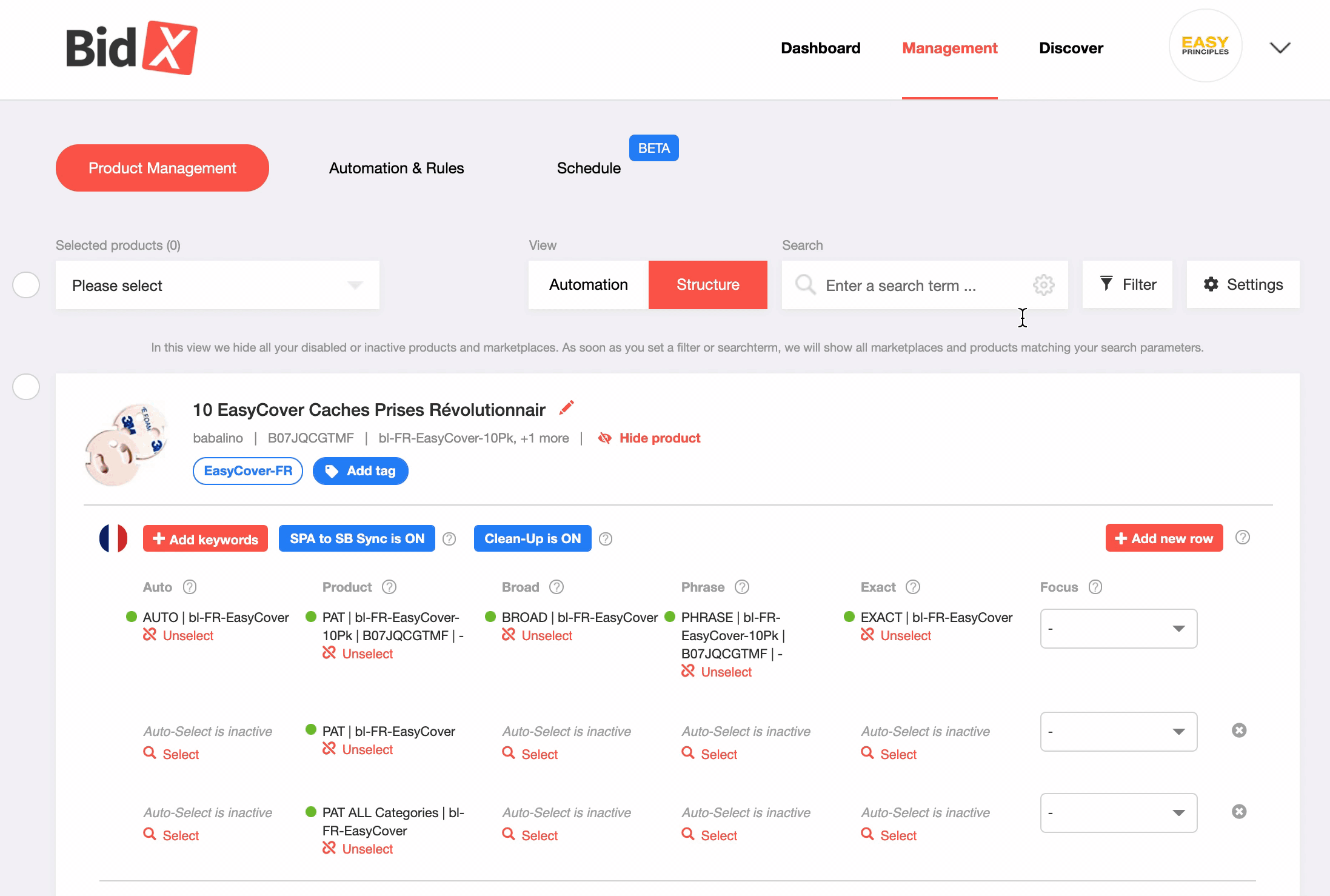Open help icon for Phrase column

[742, 587]
